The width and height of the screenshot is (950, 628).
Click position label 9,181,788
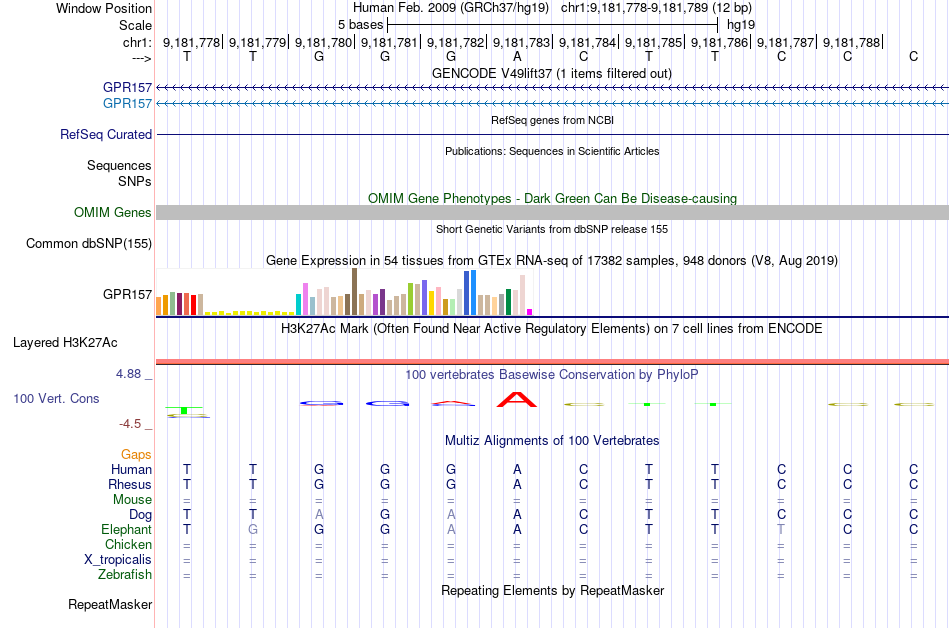[851, 42]
